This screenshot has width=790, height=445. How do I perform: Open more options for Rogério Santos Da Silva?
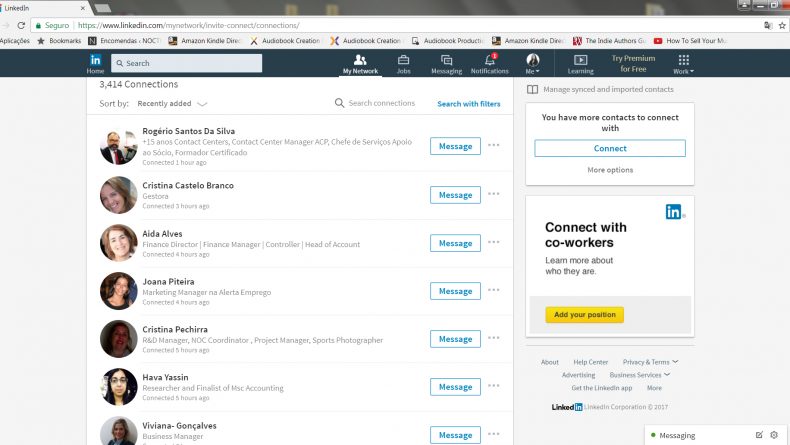click(494, 145)
